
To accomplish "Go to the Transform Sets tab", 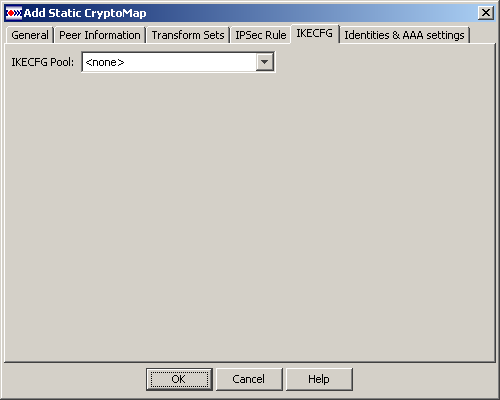I will coord(188,35).
